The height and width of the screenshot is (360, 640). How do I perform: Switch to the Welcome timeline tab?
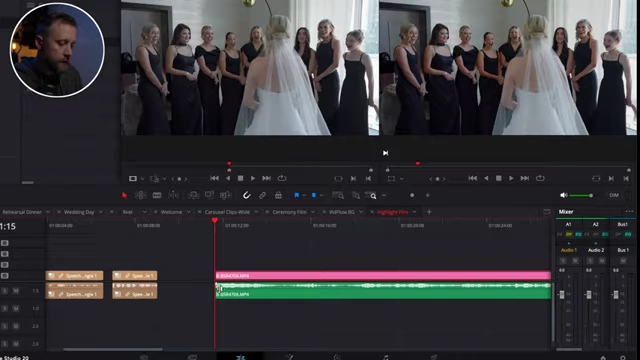pyautogui.click(x=171, y=212)
